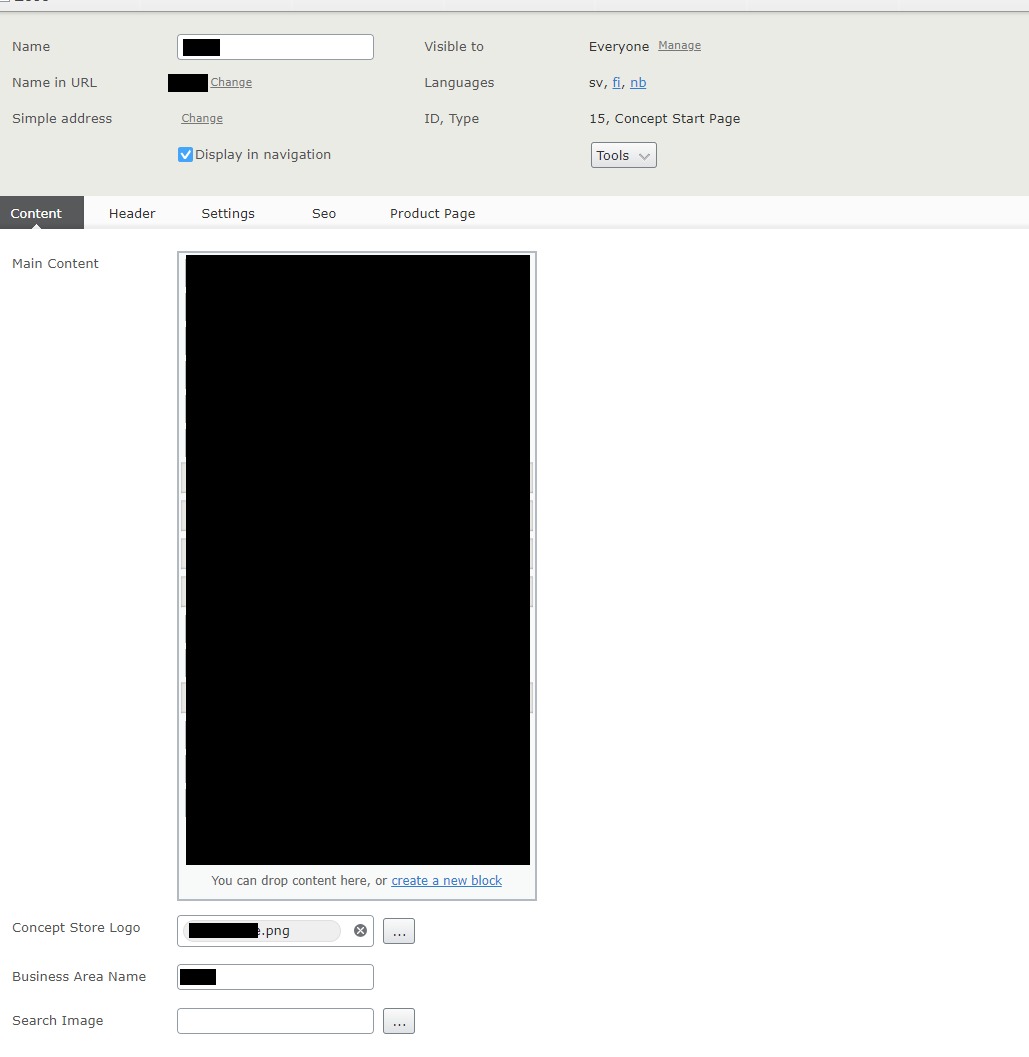This screenshot has width=1029, height=1057.
Task: Open the Product Page tab
Action: pyautogui.click(x=432, y=213)
